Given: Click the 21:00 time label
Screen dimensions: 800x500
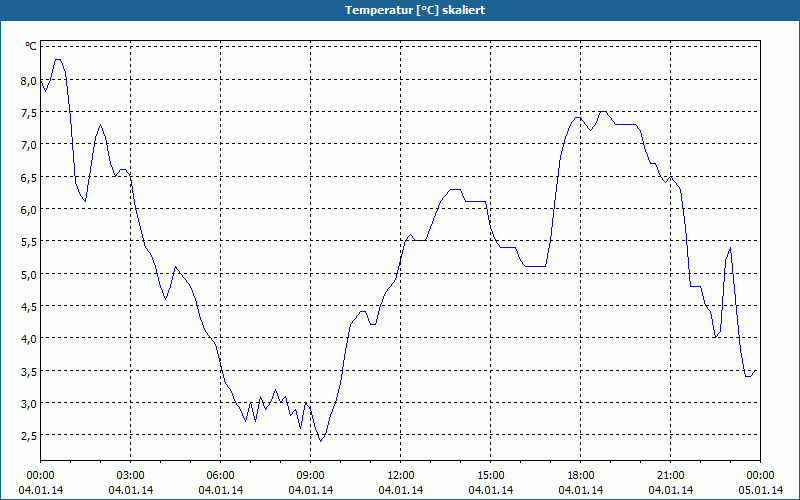Looking at the screenshot, I should click(670, 476).
